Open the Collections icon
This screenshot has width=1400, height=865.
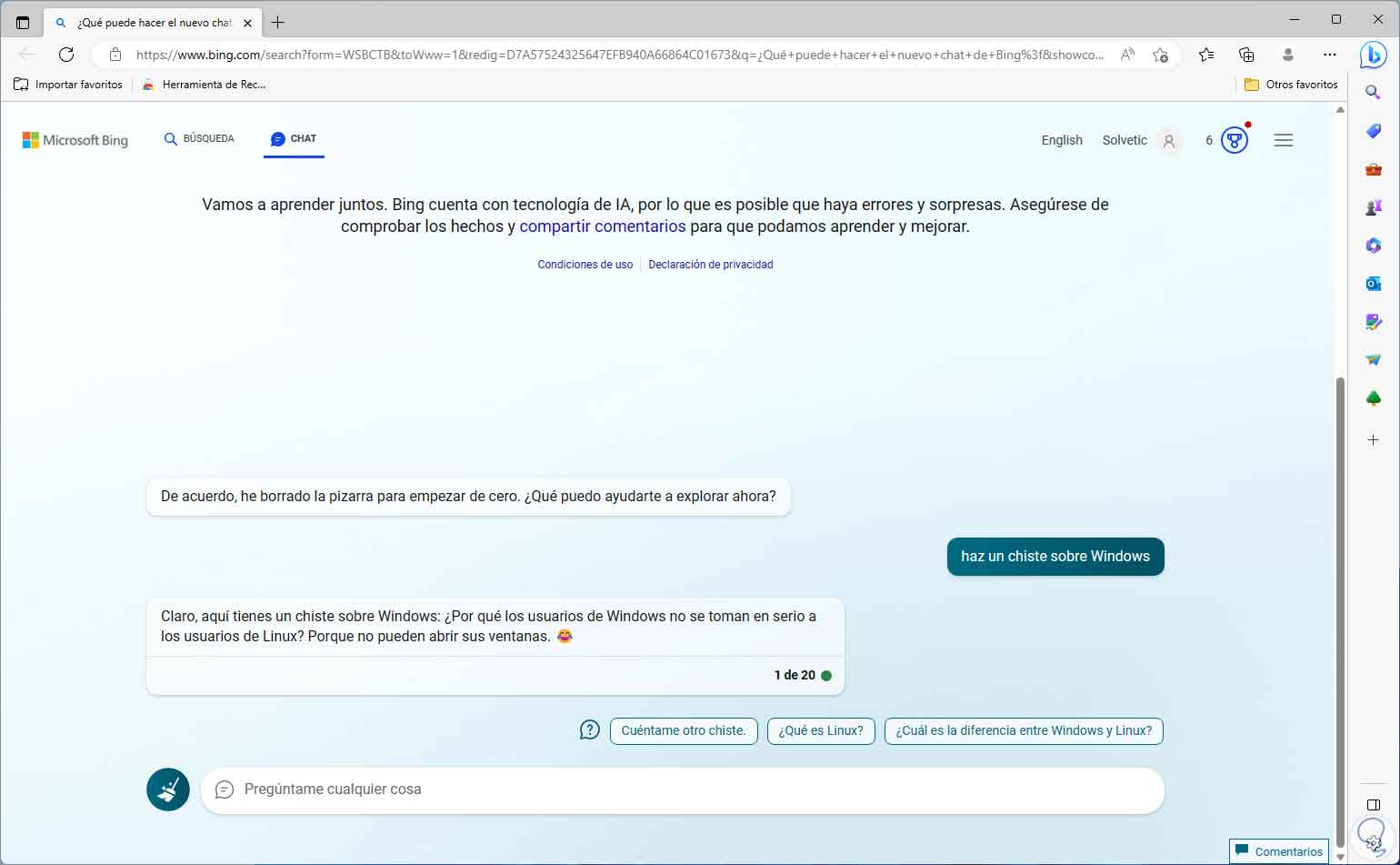(x=1247, y=55)
